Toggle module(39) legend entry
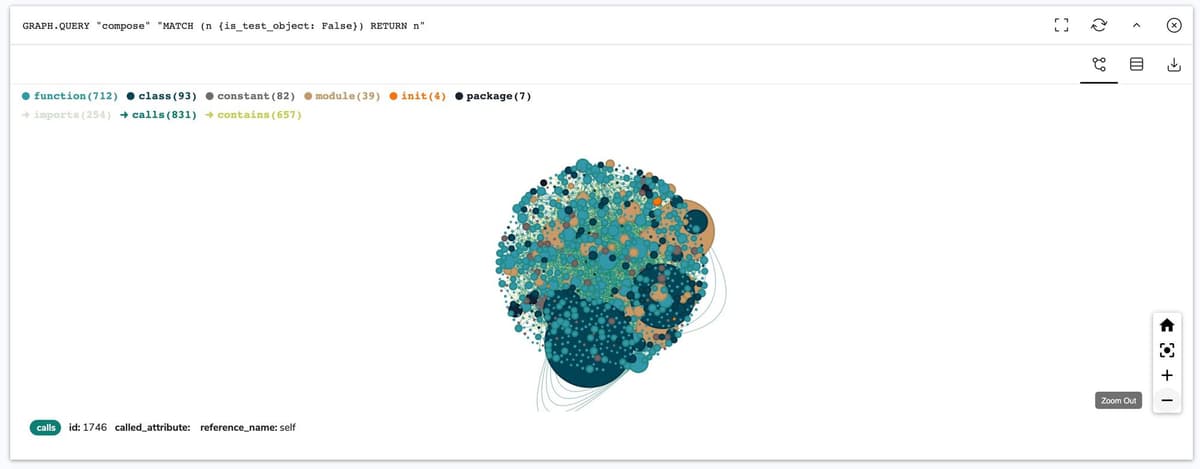 click(341, 96)
